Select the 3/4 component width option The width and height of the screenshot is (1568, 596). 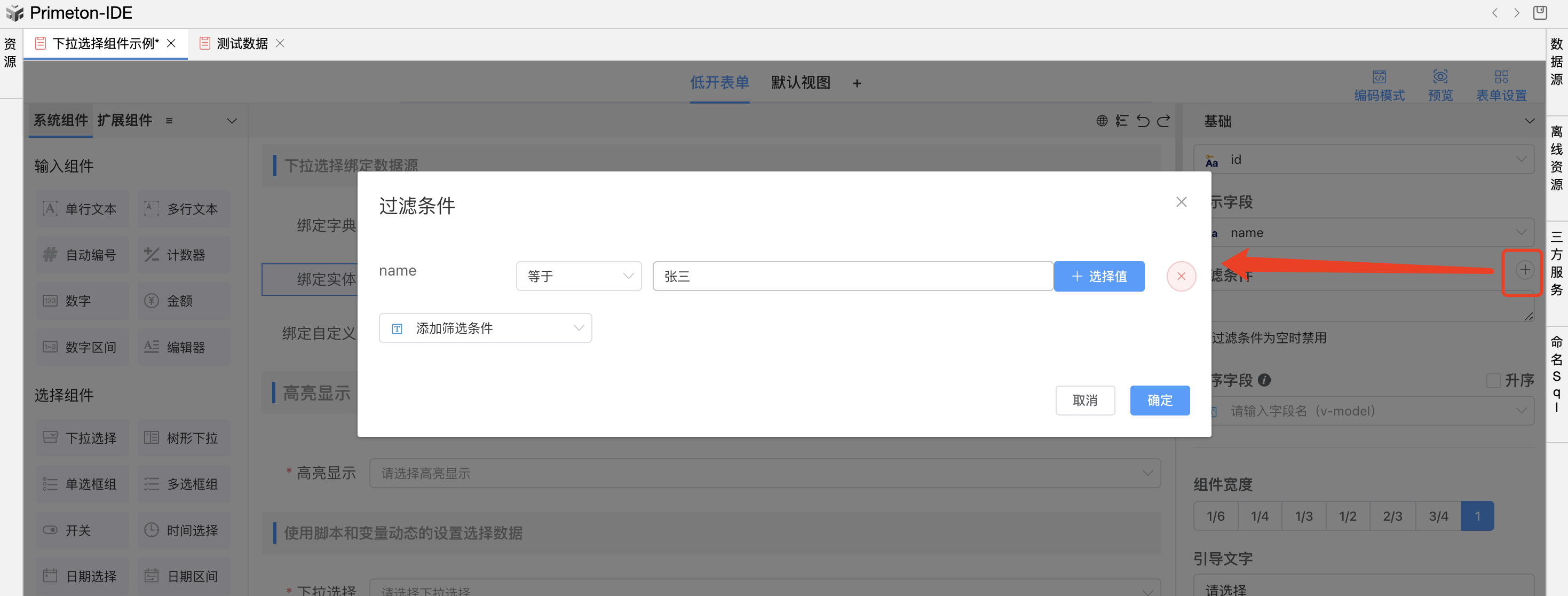coord(1438,516)
